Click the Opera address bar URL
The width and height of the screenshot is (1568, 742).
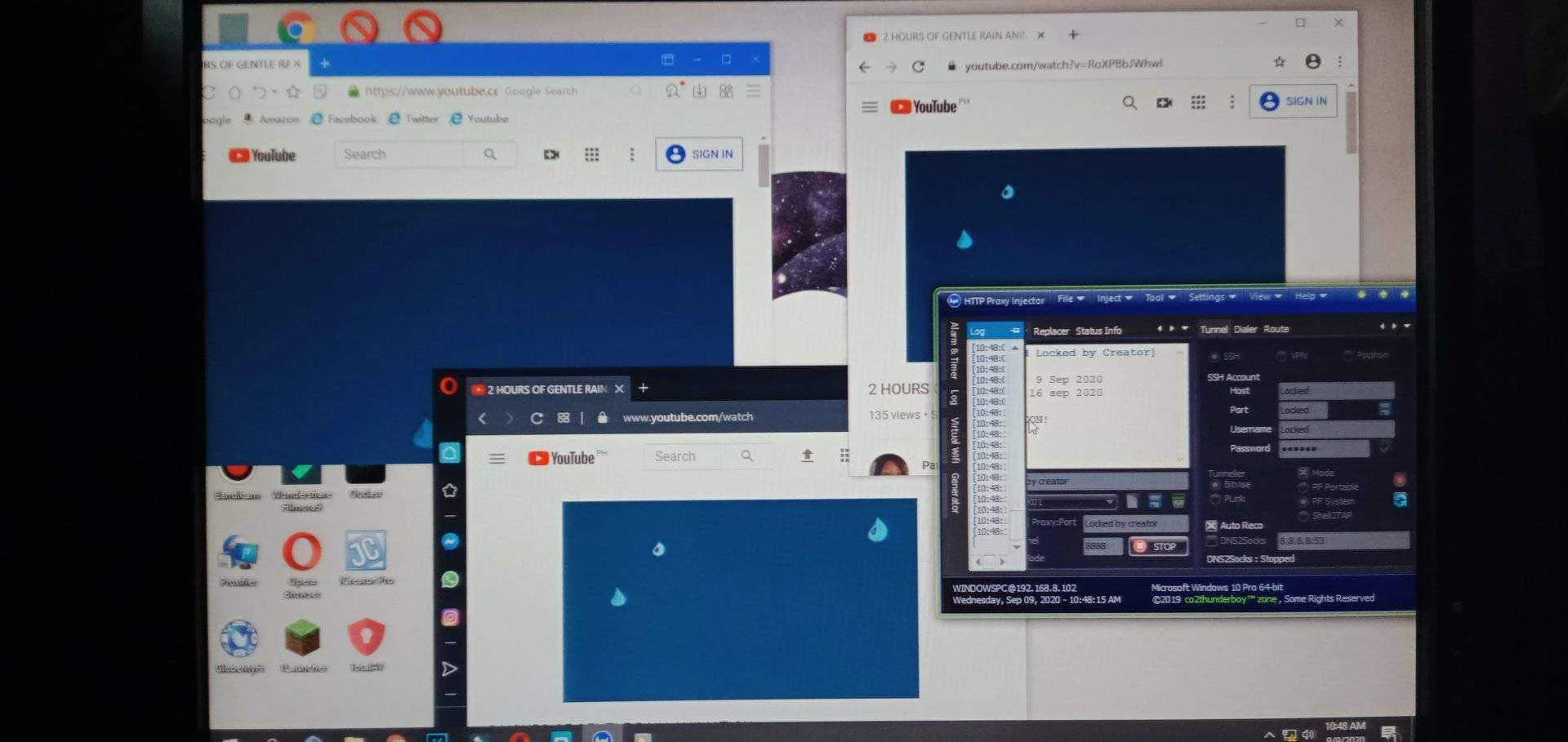(x=688, y=417)
